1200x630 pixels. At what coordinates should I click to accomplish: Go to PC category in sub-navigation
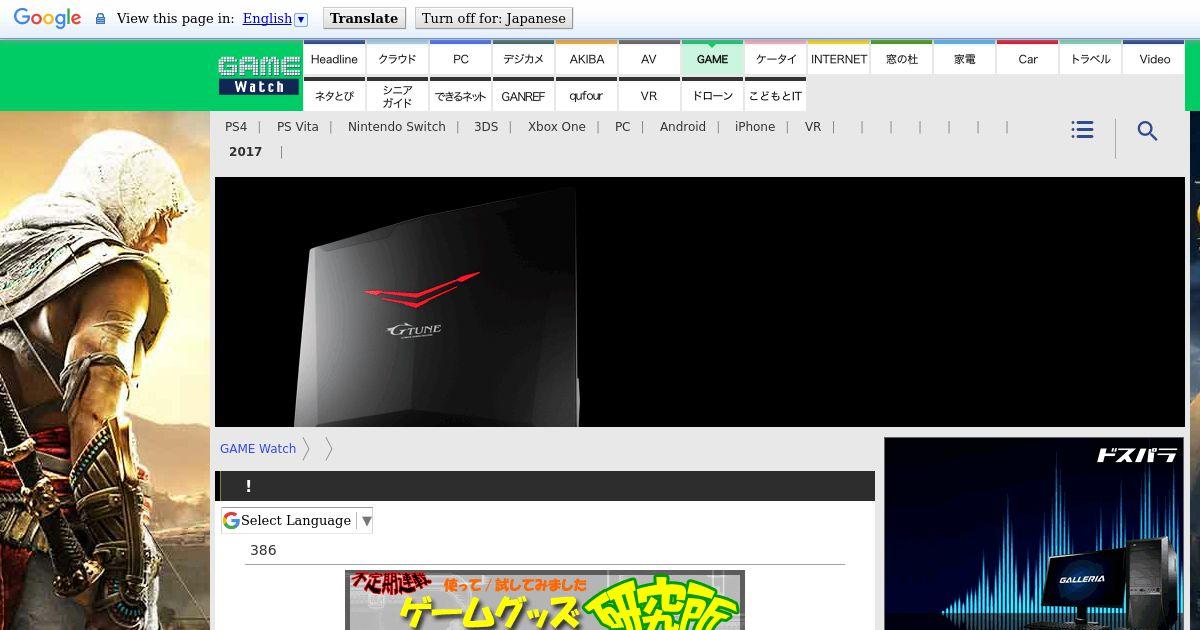(x=623, y=127)
